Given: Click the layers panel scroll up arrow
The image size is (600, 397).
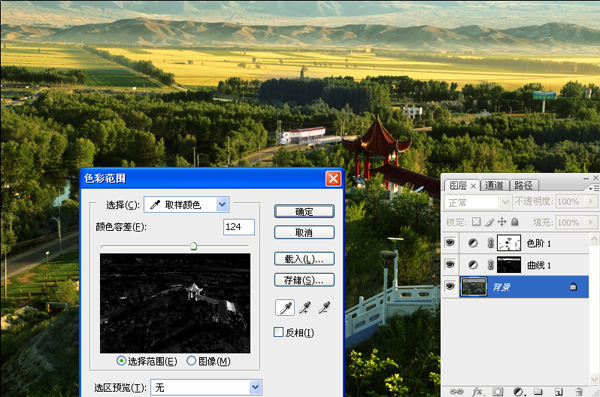Looking at the screenshot, I should [594, 239].
